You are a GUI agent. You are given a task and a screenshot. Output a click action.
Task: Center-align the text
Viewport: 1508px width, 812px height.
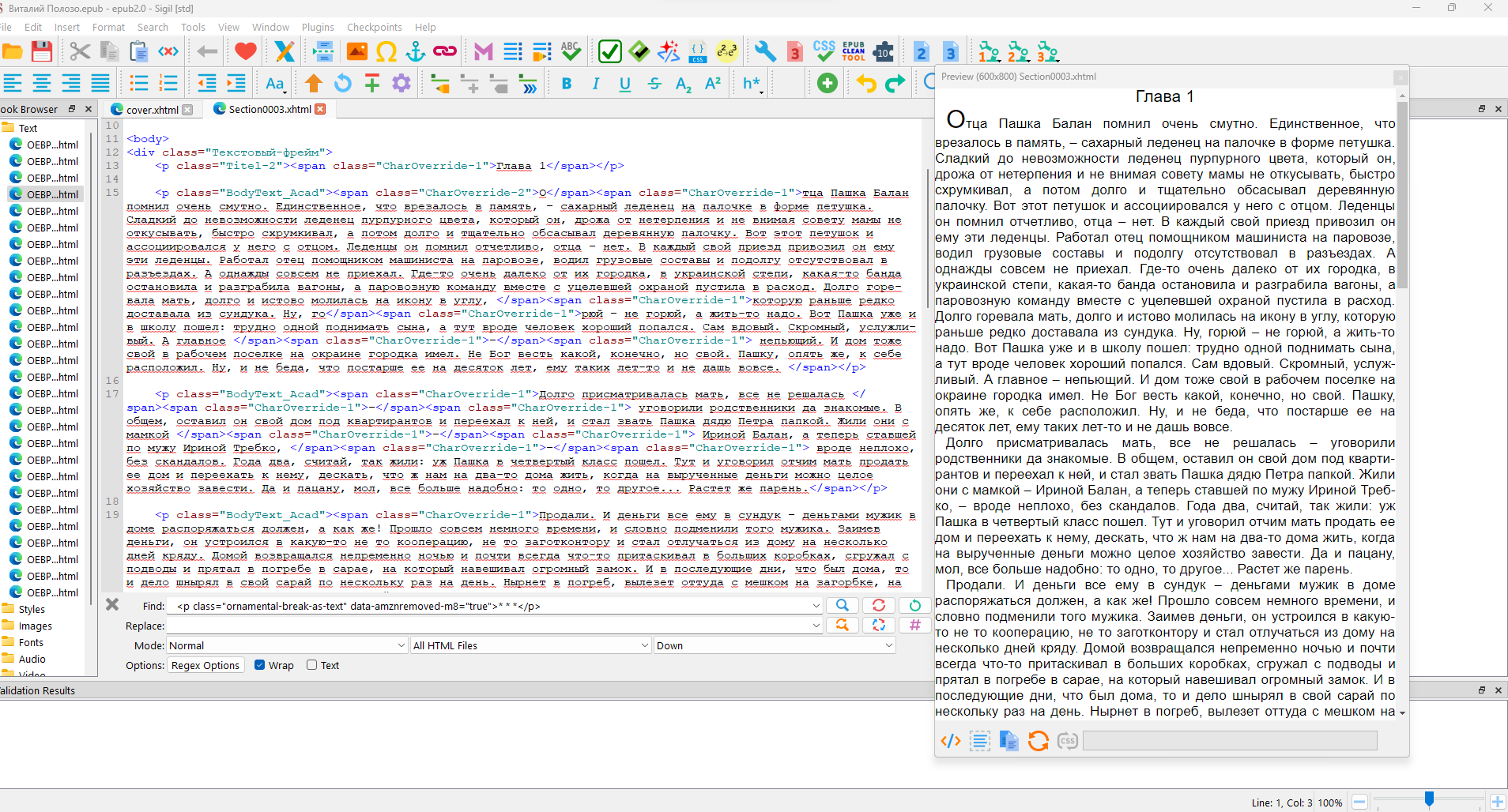coord(42,83)
